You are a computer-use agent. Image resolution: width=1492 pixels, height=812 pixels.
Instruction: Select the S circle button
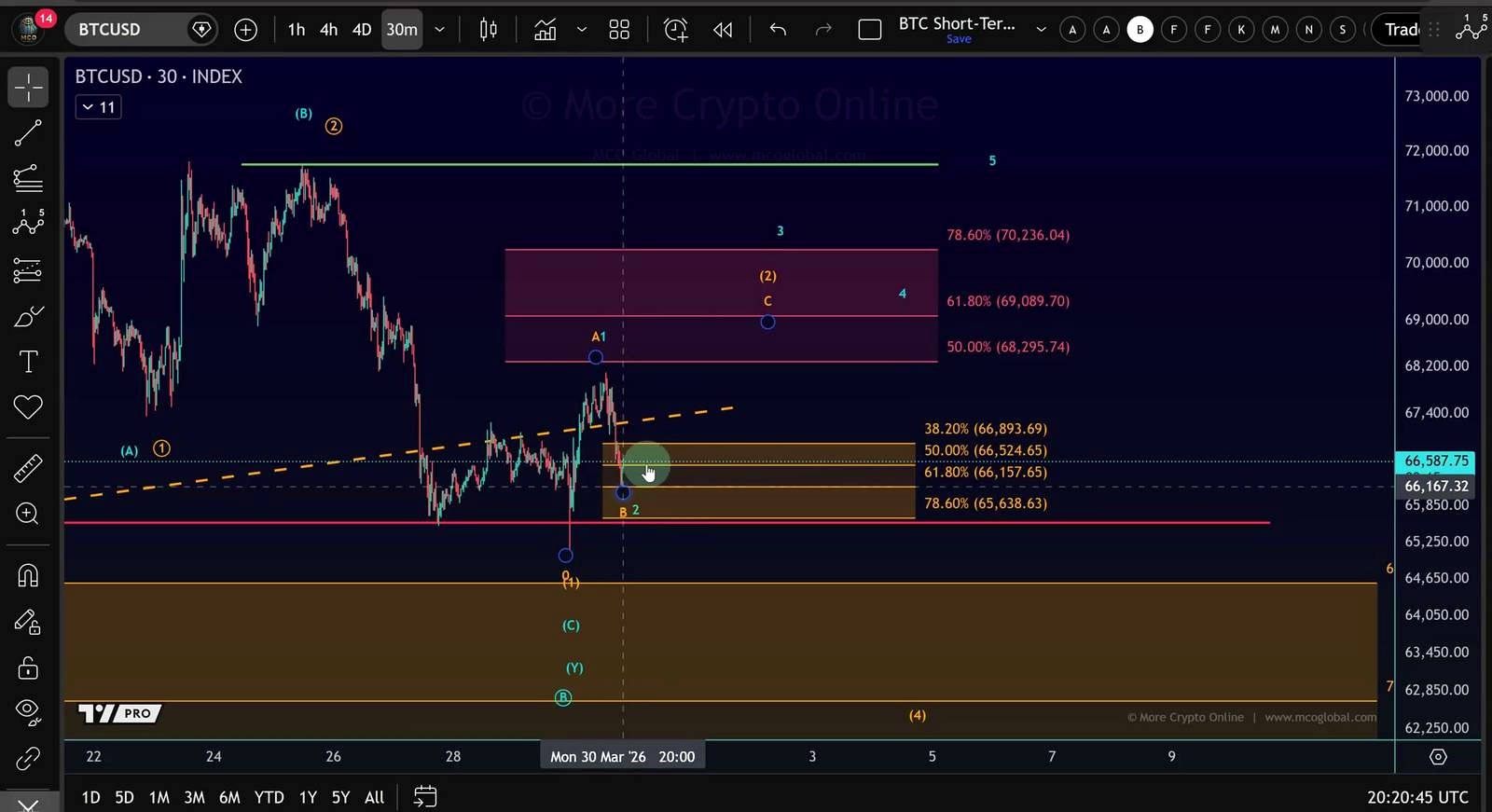1343,30
